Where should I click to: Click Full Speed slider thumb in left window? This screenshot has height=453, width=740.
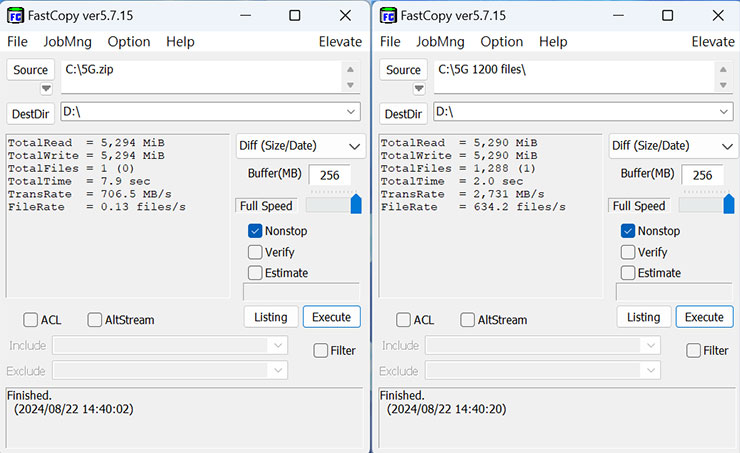(x=356, y=204)
